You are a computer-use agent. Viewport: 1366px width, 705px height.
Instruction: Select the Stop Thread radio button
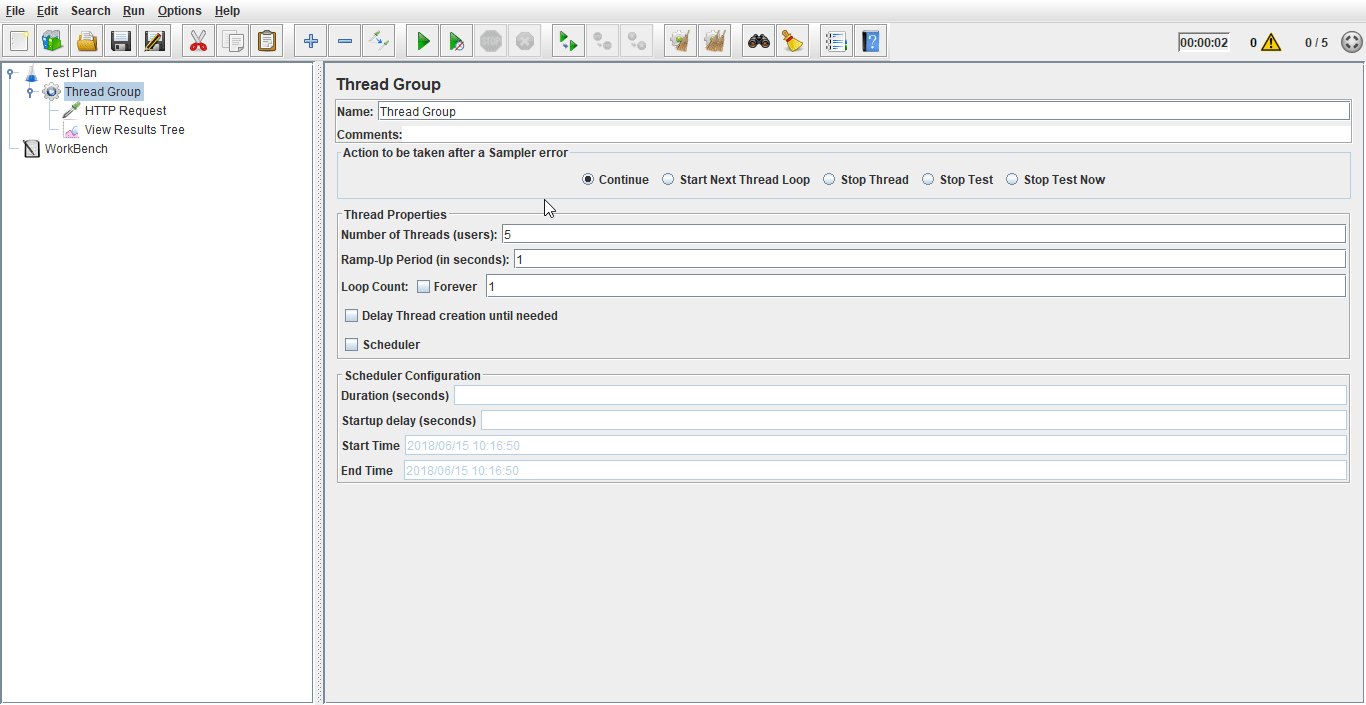pos(828,179)
